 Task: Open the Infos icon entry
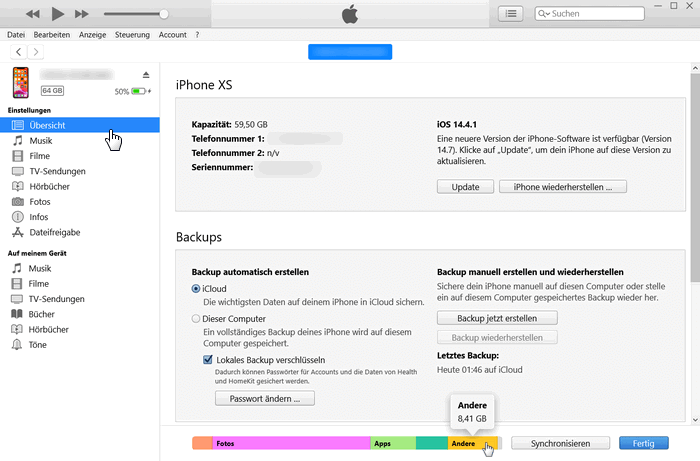[79, 217]
